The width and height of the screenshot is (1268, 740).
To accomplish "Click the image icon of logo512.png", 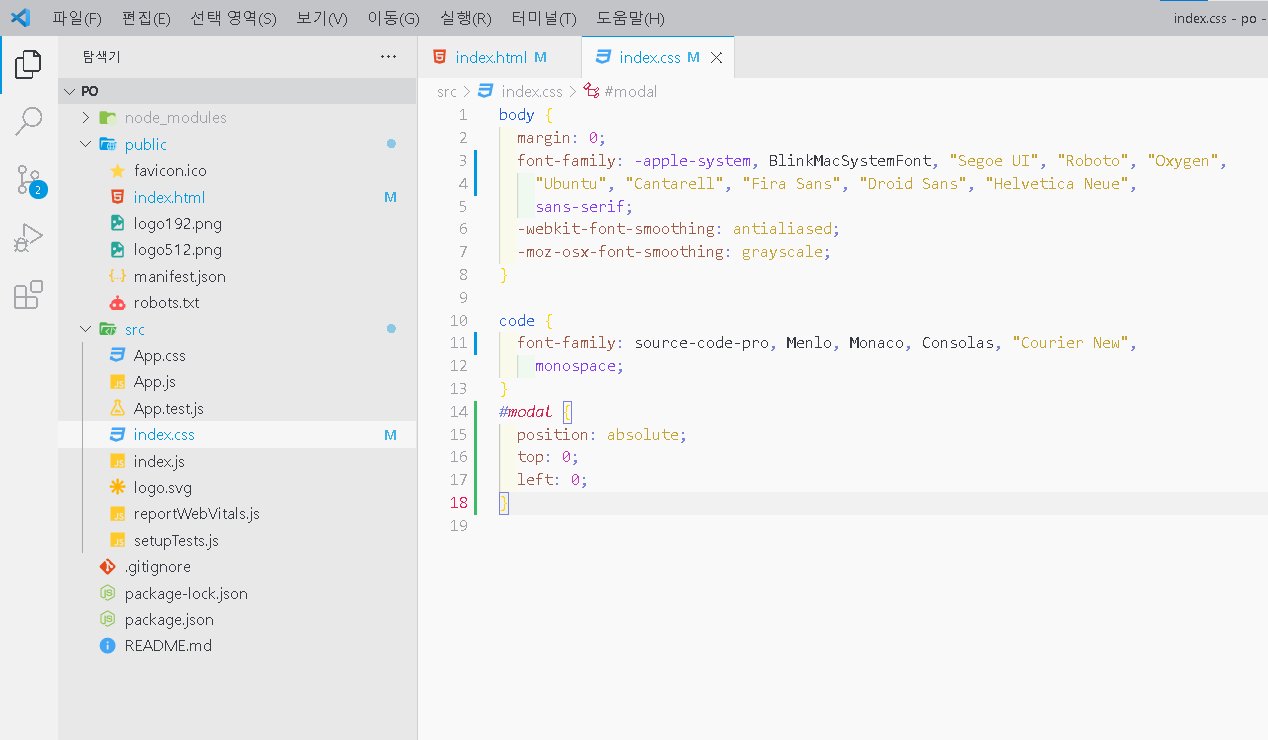I will pos(117,250).
